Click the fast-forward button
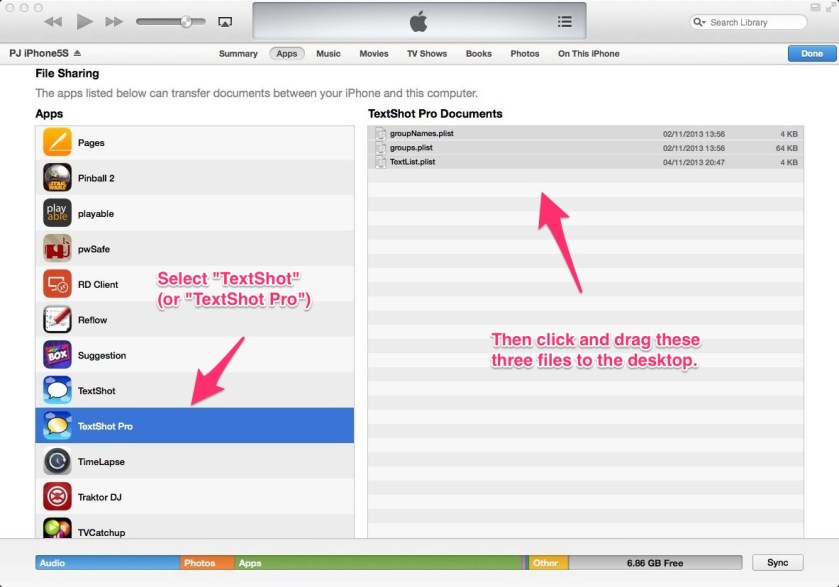Viewport: 839px width, 587px height. [x=114, y=22]
